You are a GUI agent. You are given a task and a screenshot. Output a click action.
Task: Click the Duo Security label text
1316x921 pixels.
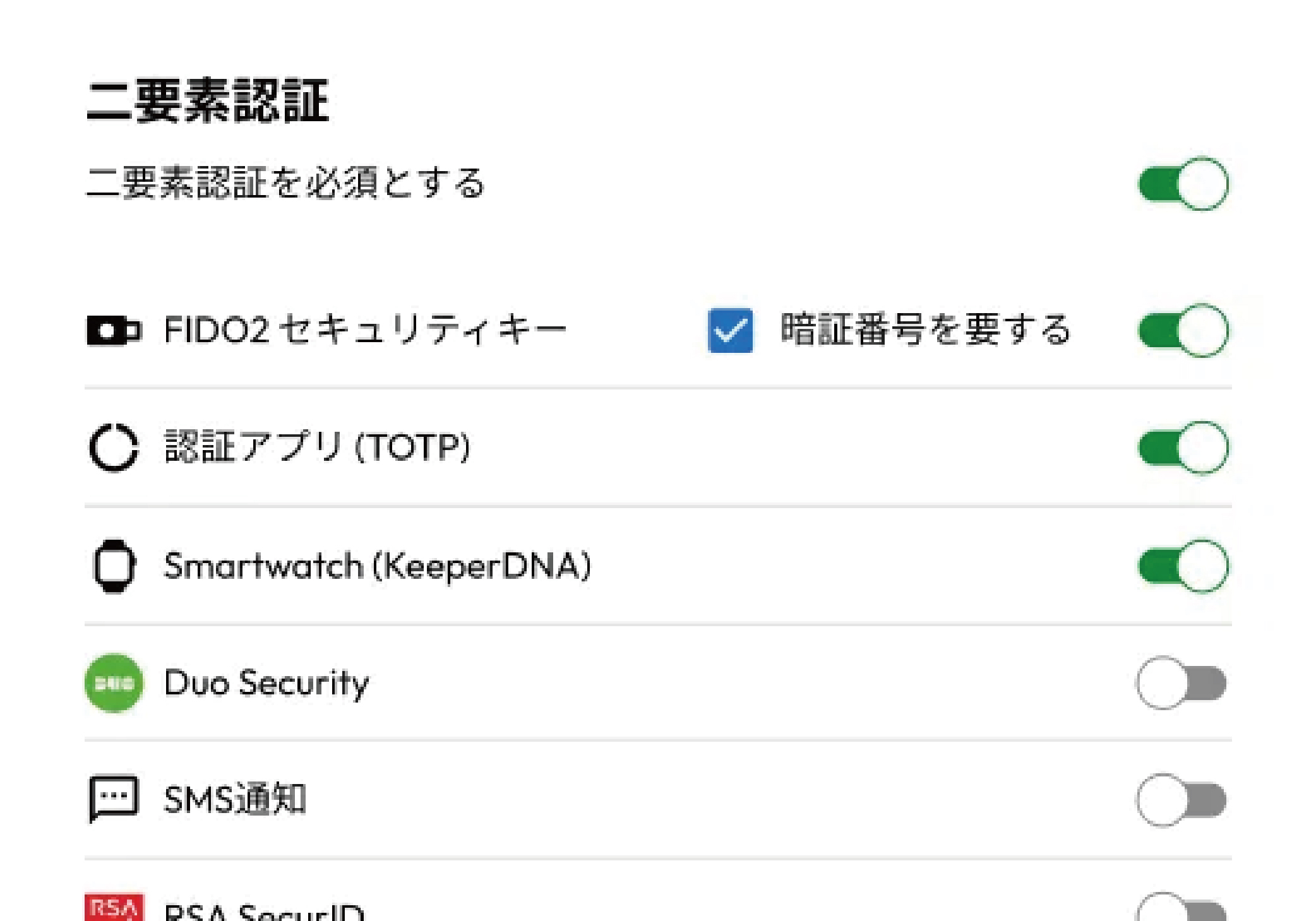pos(266,683)
